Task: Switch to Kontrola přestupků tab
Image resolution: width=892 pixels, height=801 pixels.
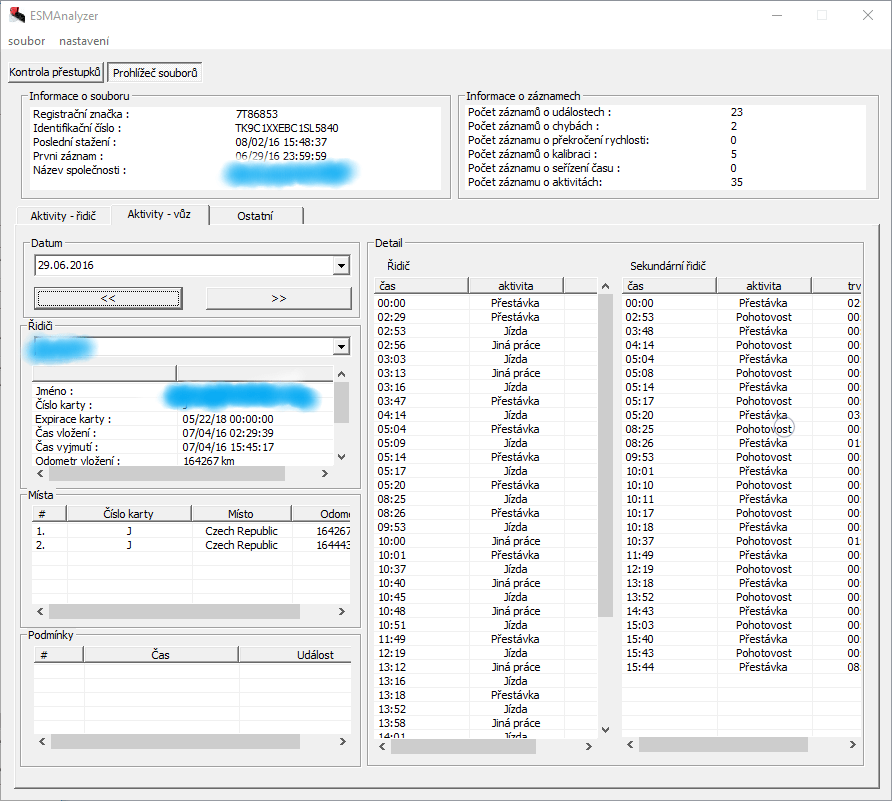Action: pyautogui.click(x=55, y=73)
